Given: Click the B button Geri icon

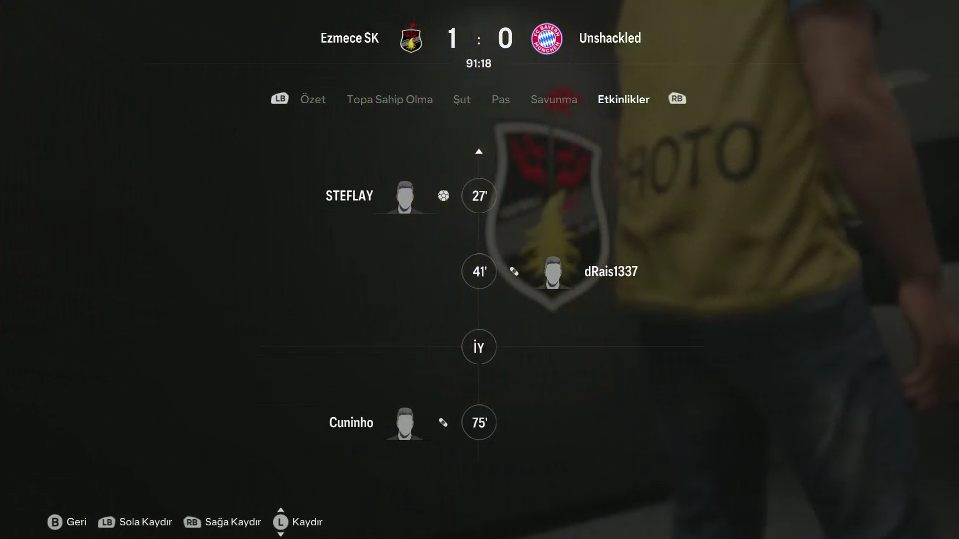Looking at the screenshot, I should pyautogui.click(x=54, y=522).
